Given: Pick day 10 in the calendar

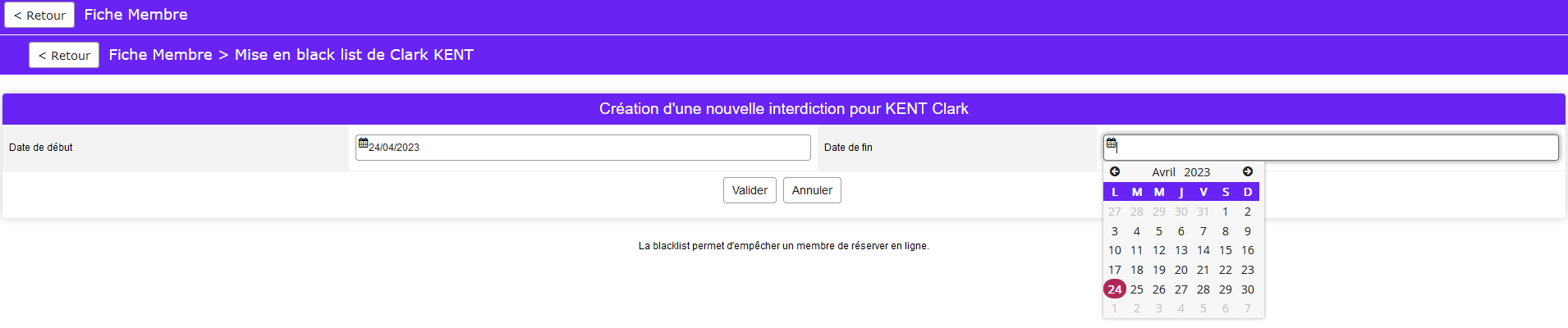Looking at the screenshot, I should (x=1115, y=250).
